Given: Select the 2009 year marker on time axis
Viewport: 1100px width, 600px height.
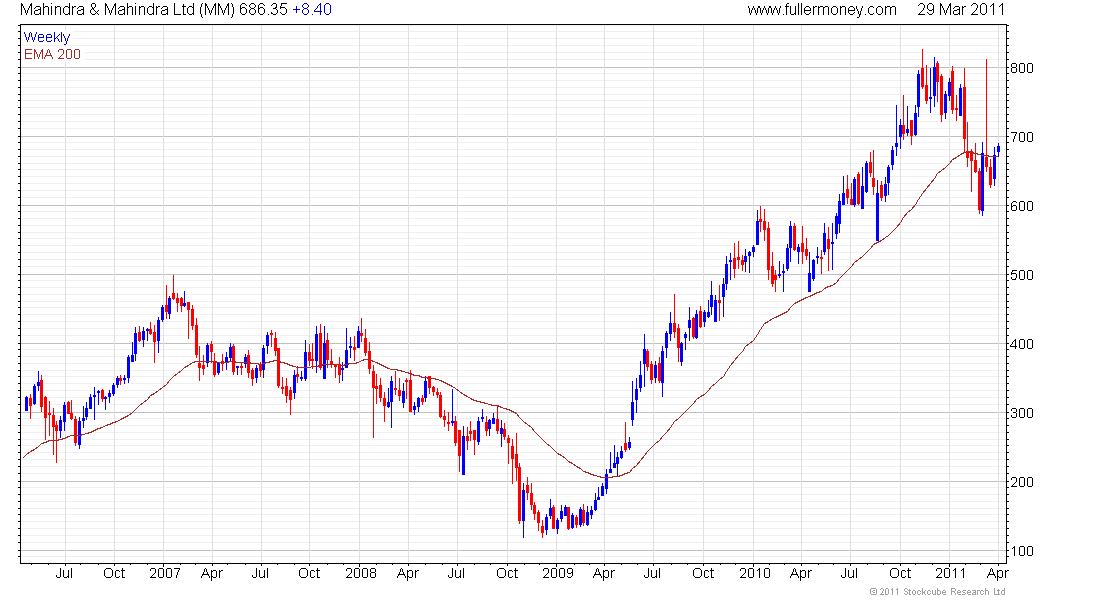Looking at the screenshot, I should [x=558, y=573].
